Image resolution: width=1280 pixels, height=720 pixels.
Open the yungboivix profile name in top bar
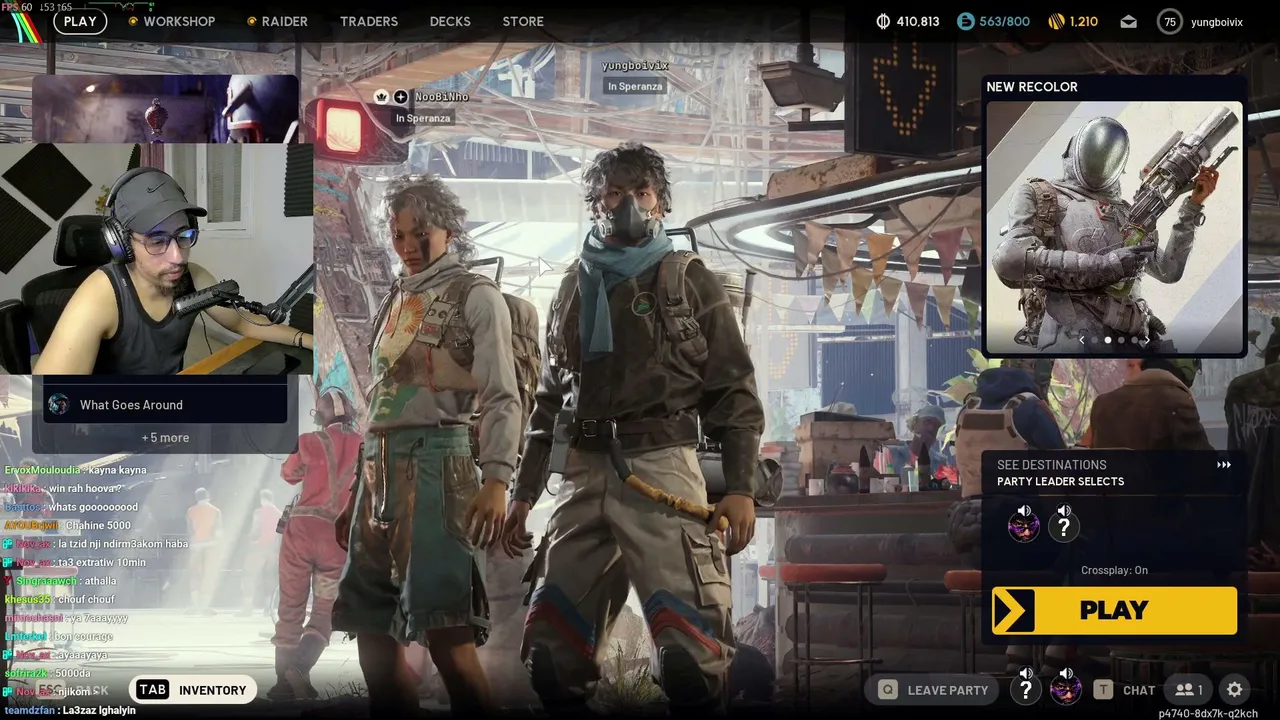click(1217, 22)
